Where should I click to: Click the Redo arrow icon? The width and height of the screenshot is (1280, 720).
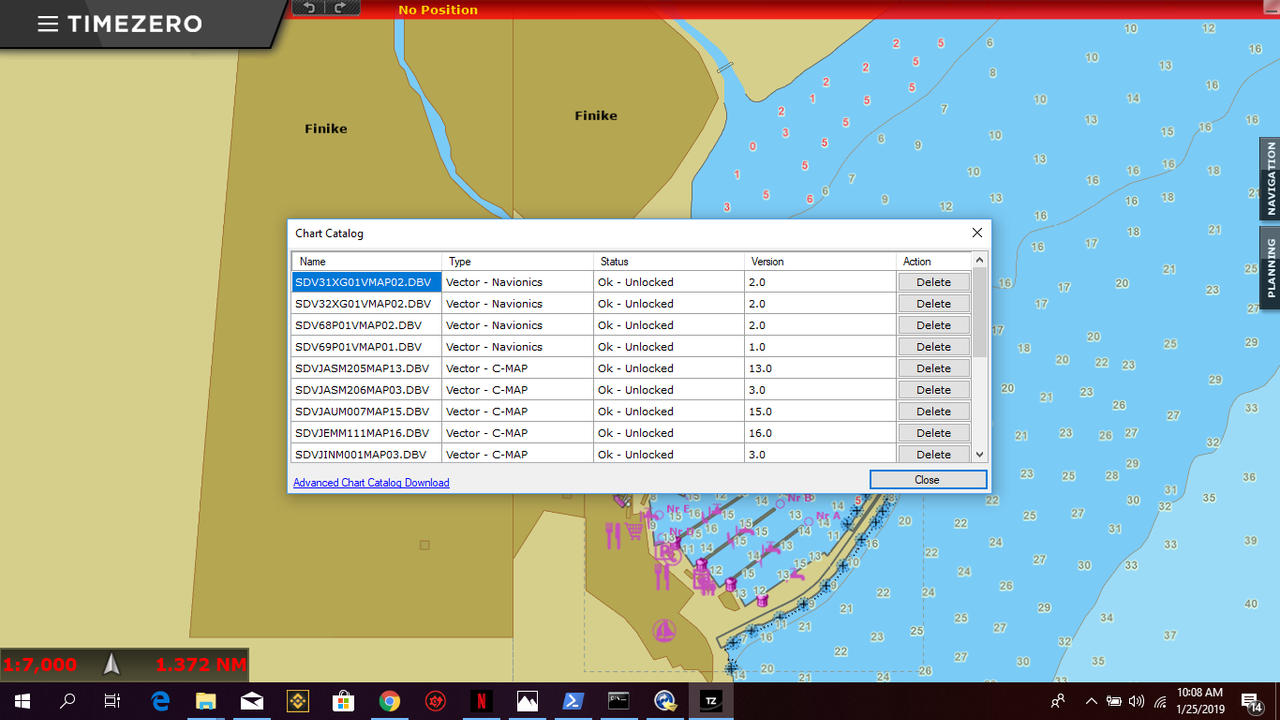pyautogui.click(x=341, y=8)
